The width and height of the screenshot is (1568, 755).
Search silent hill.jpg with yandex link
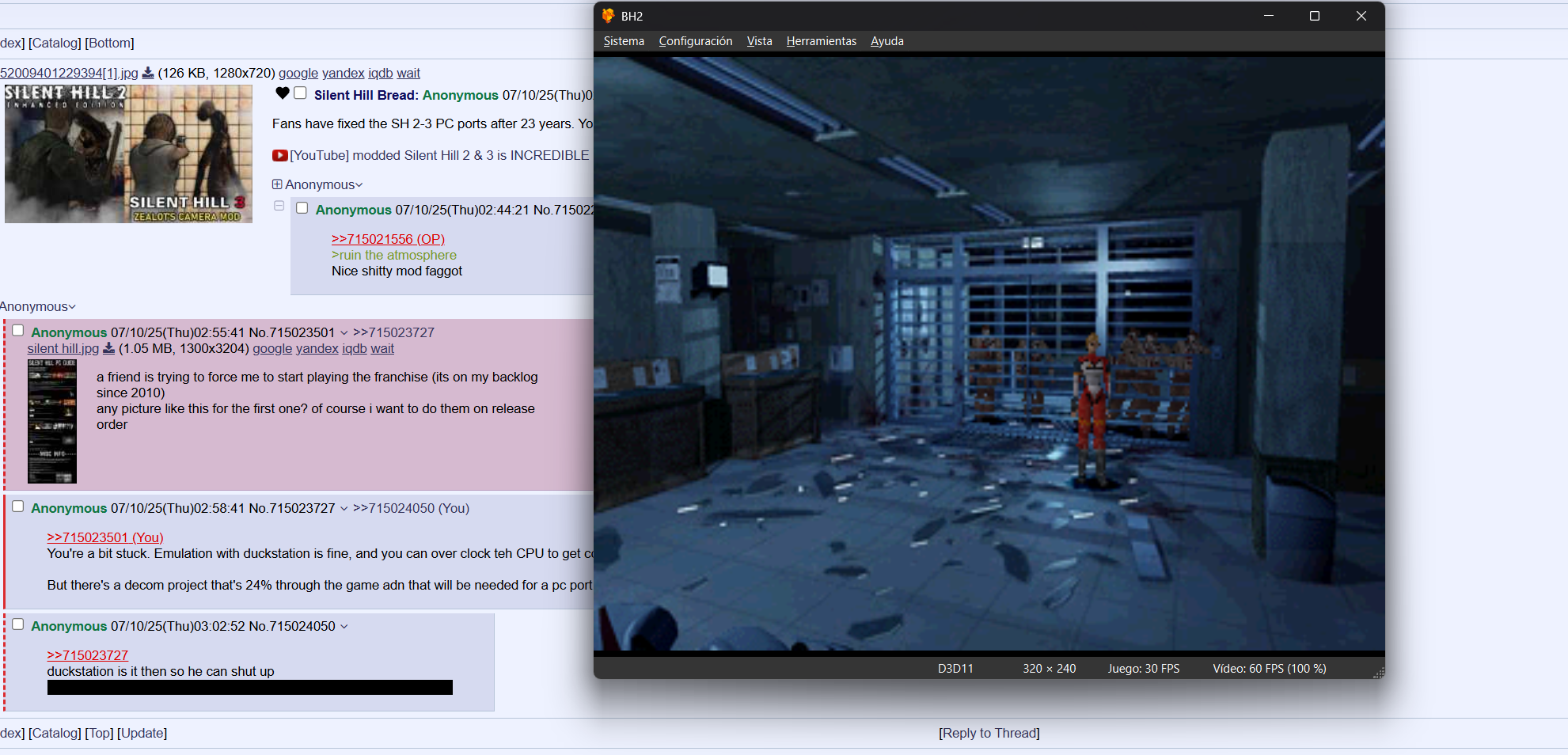317,348
